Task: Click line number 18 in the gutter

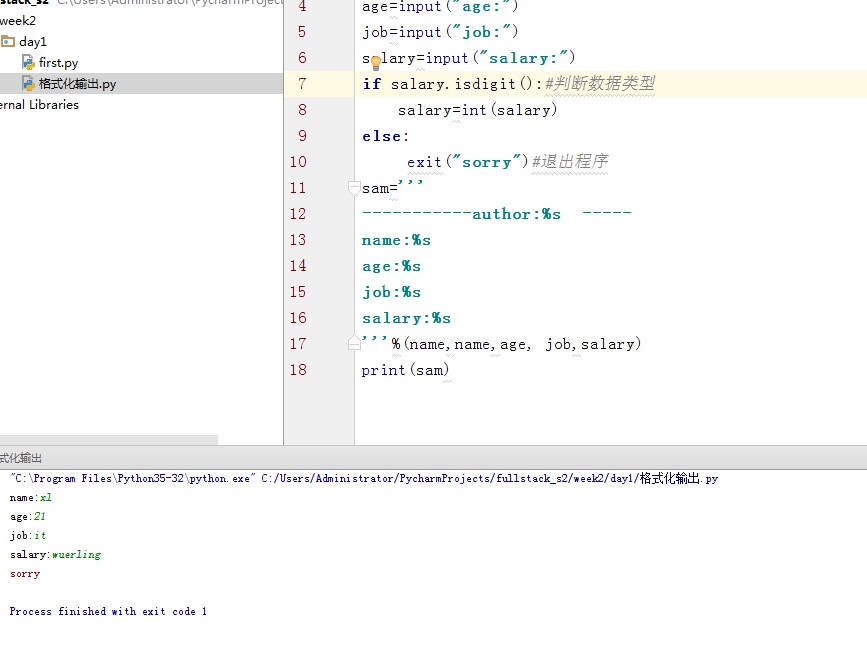Action: 298,370
